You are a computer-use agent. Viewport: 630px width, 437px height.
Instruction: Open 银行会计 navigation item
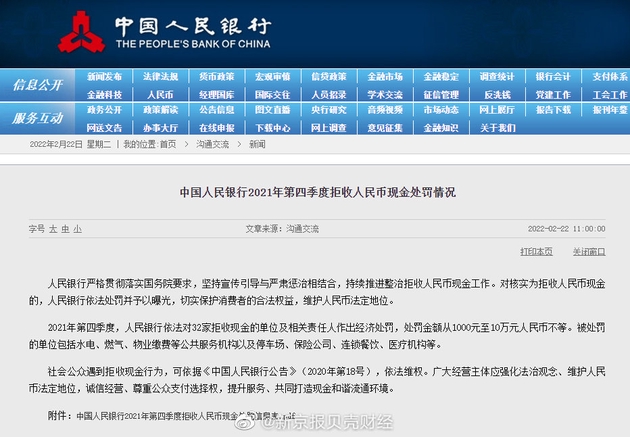[553, 77]
